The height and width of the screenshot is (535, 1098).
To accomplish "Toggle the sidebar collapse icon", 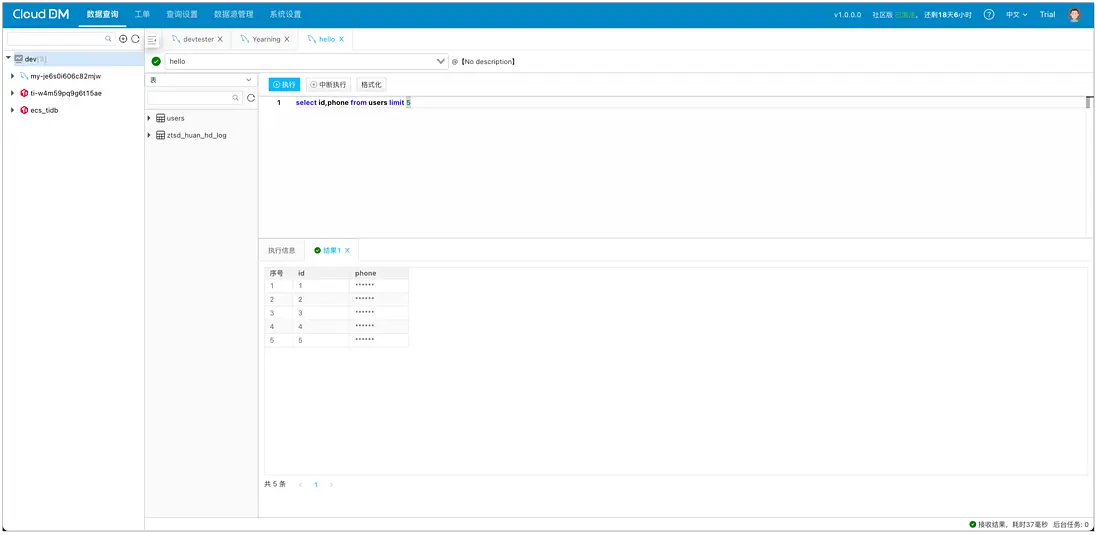I will click(152, 41).
